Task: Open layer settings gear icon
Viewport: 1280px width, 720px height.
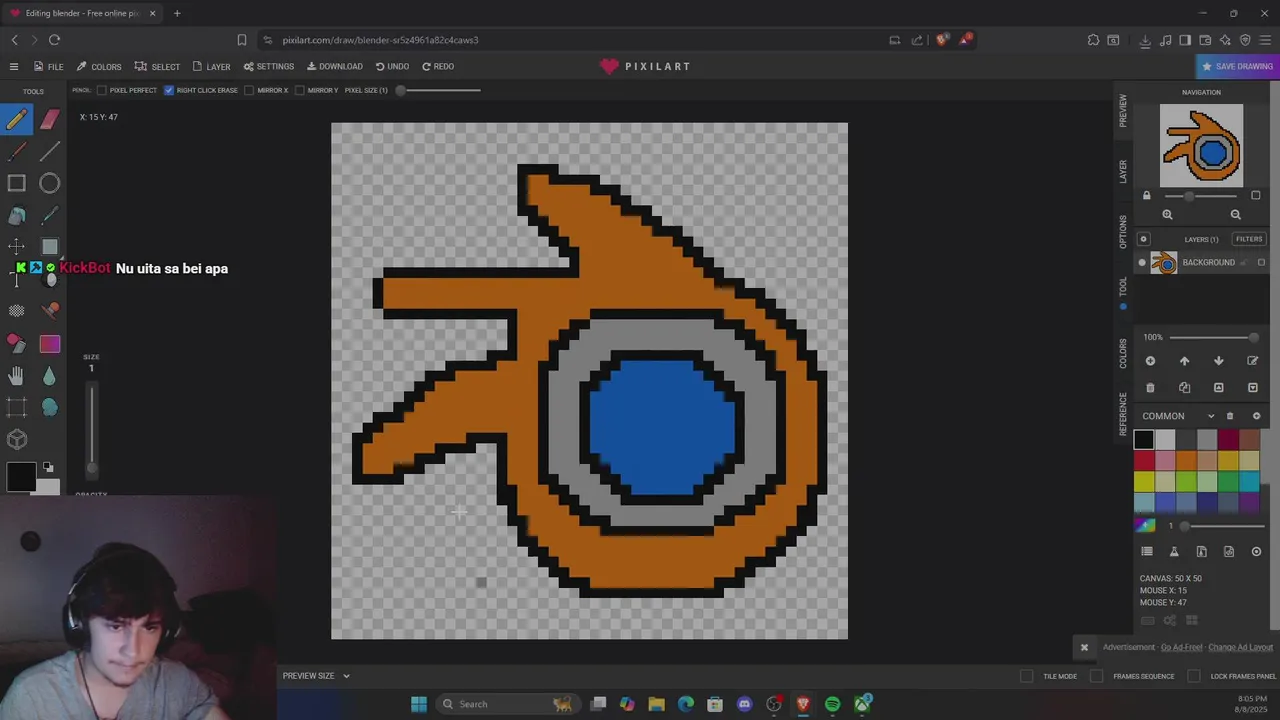Action: coord(1143,239)
